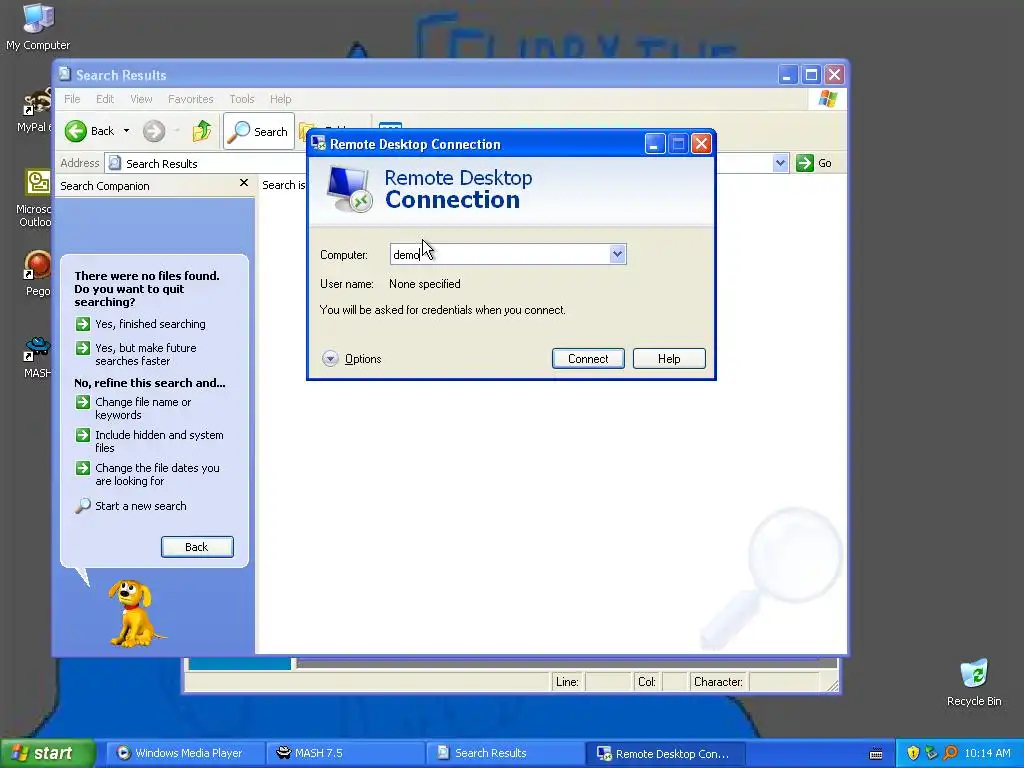Open the Tools menu
The width and height of the screenshot is (1024, 768).
pos(242,99)
